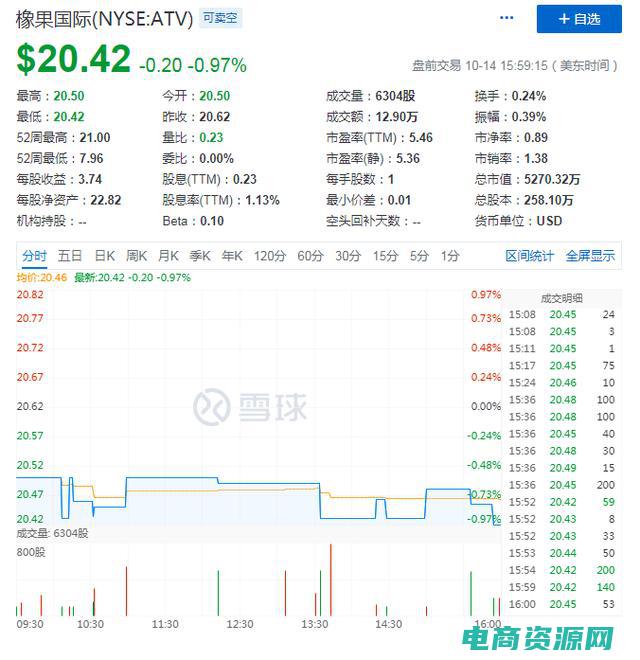Image resolution: width=640 pixels, height=660 pixels.
Task: Select the 16:00 trade row with volume 53
Action: [x=562, y=604]
